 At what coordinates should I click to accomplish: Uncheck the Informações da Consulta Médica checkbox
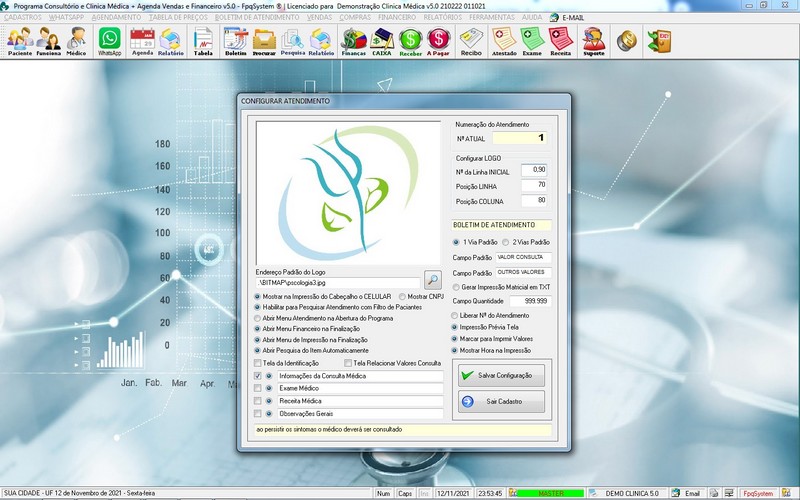[x=258, y=376]
